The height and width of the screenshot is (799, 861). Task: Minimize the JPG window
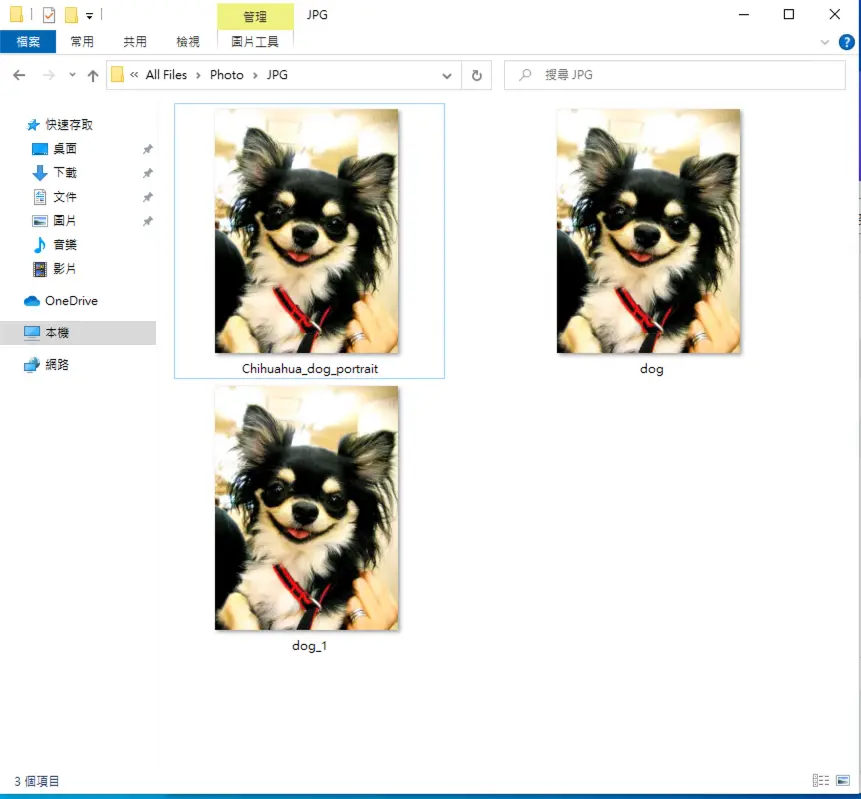tap(744, 15)
